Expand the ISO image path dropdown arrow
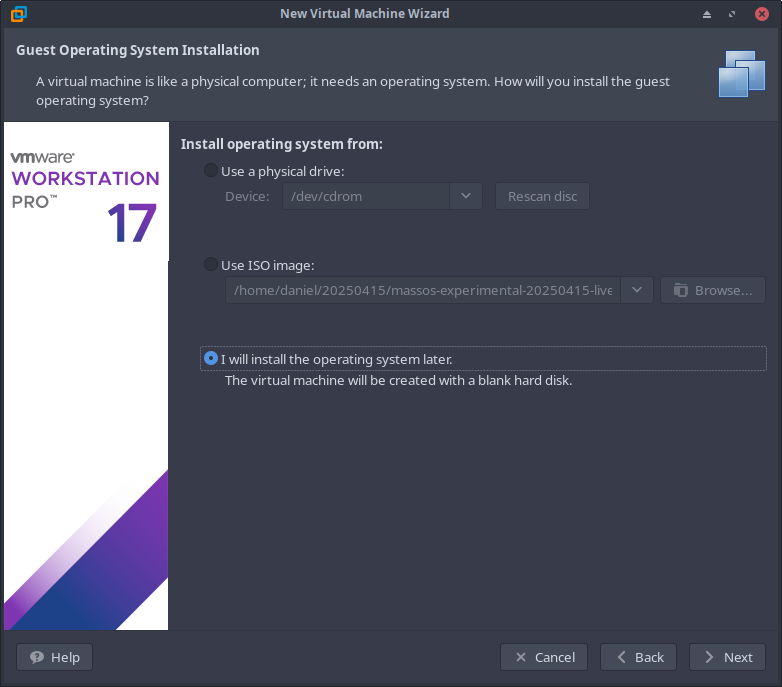 [637, 290]
